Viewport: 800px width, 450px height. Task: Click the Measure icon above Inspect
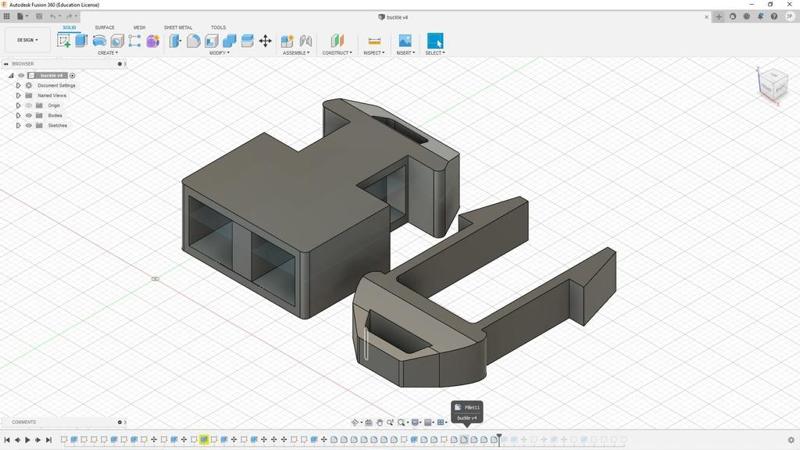click(374, 41)
